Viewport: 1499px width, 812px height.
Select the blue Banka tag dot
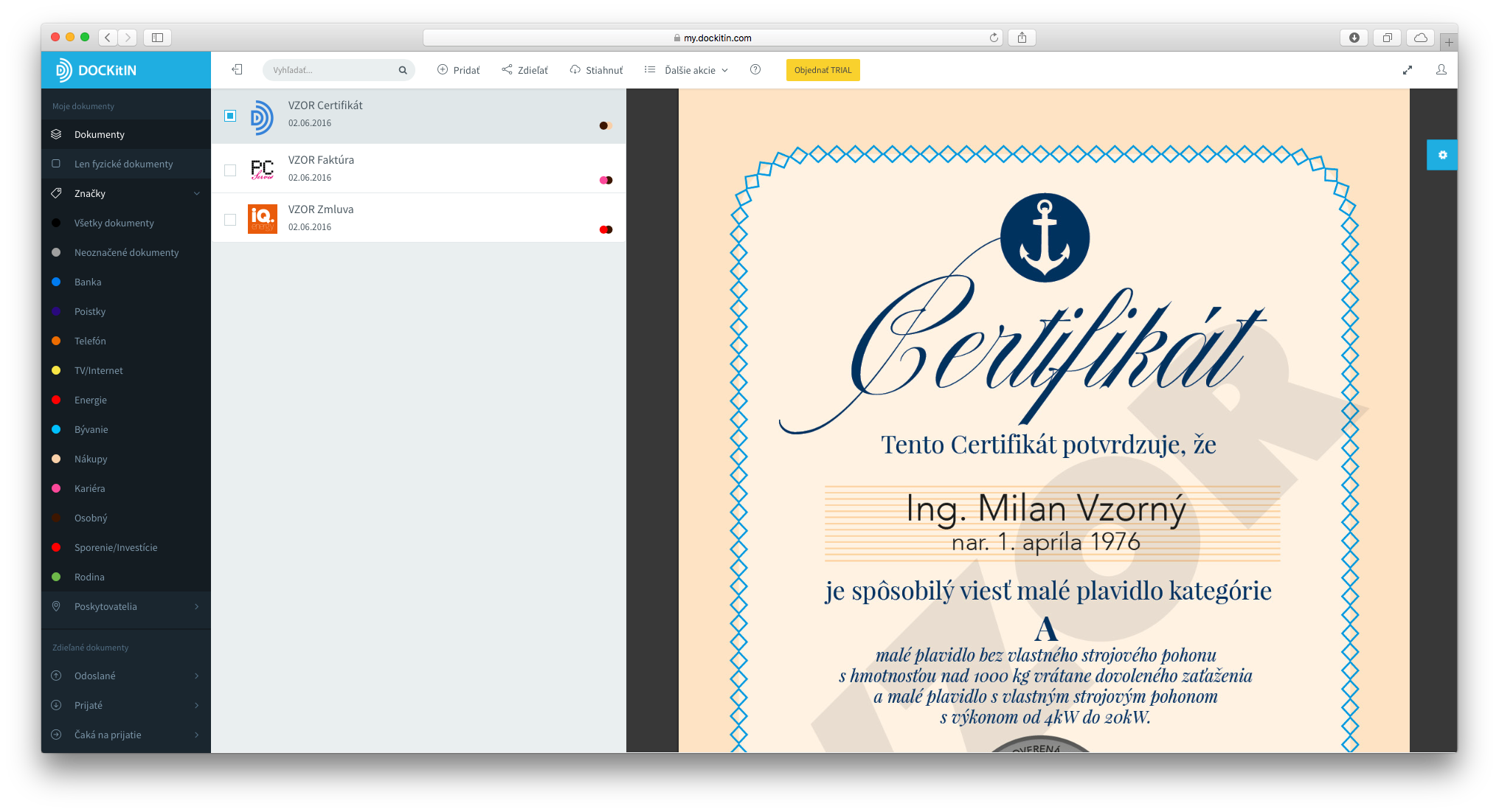click(56, 282)
